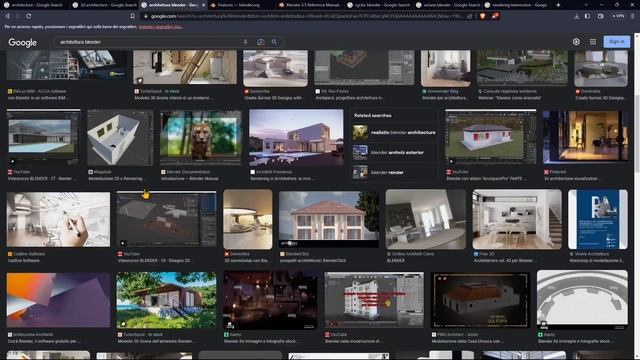
Task: Open the red-shuttered house viewport thumbnail
Action: click(x=491, y=137)
